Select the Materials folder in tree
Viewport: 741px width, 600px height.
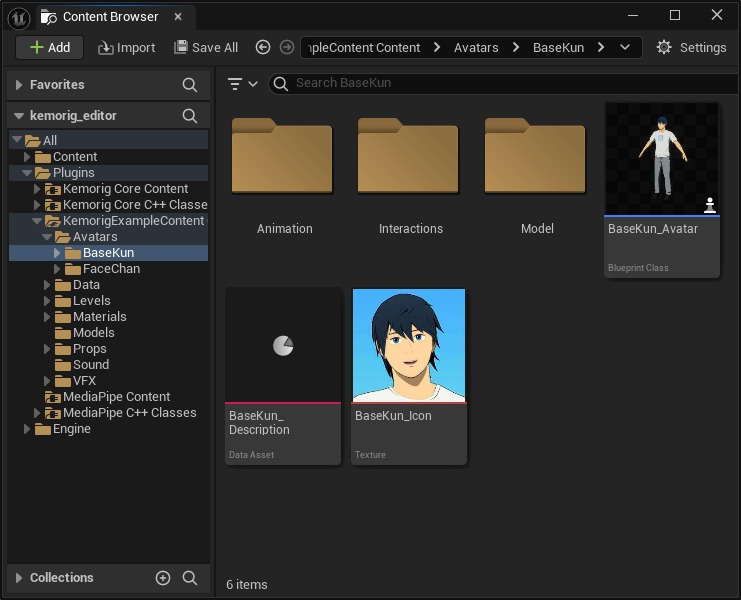click(99, 317)
